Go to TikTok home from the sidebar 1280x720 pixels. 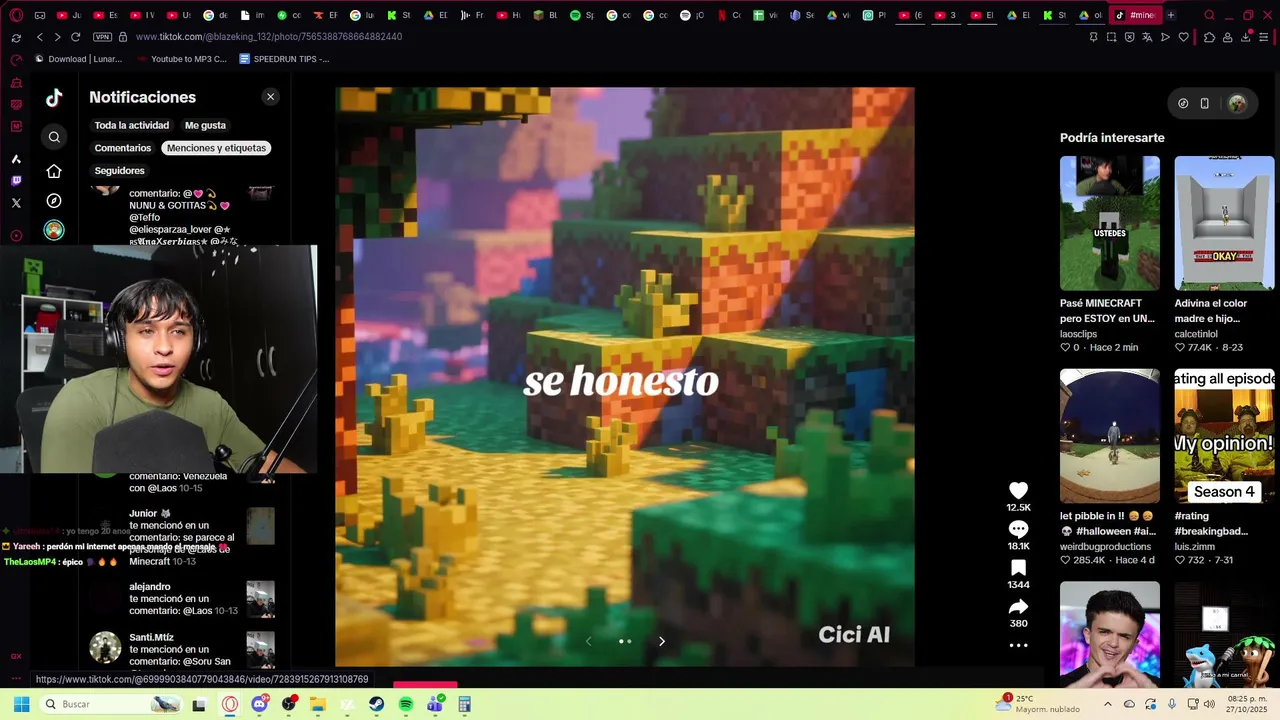coord(54,171)
